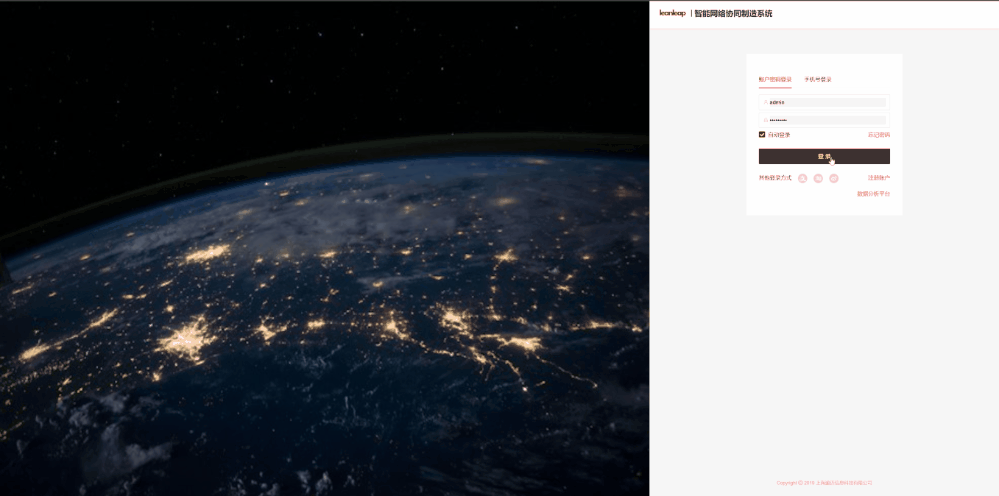Click the Copyright footer text
Viewport: 999px width, 496px height.
pos(824,483)
